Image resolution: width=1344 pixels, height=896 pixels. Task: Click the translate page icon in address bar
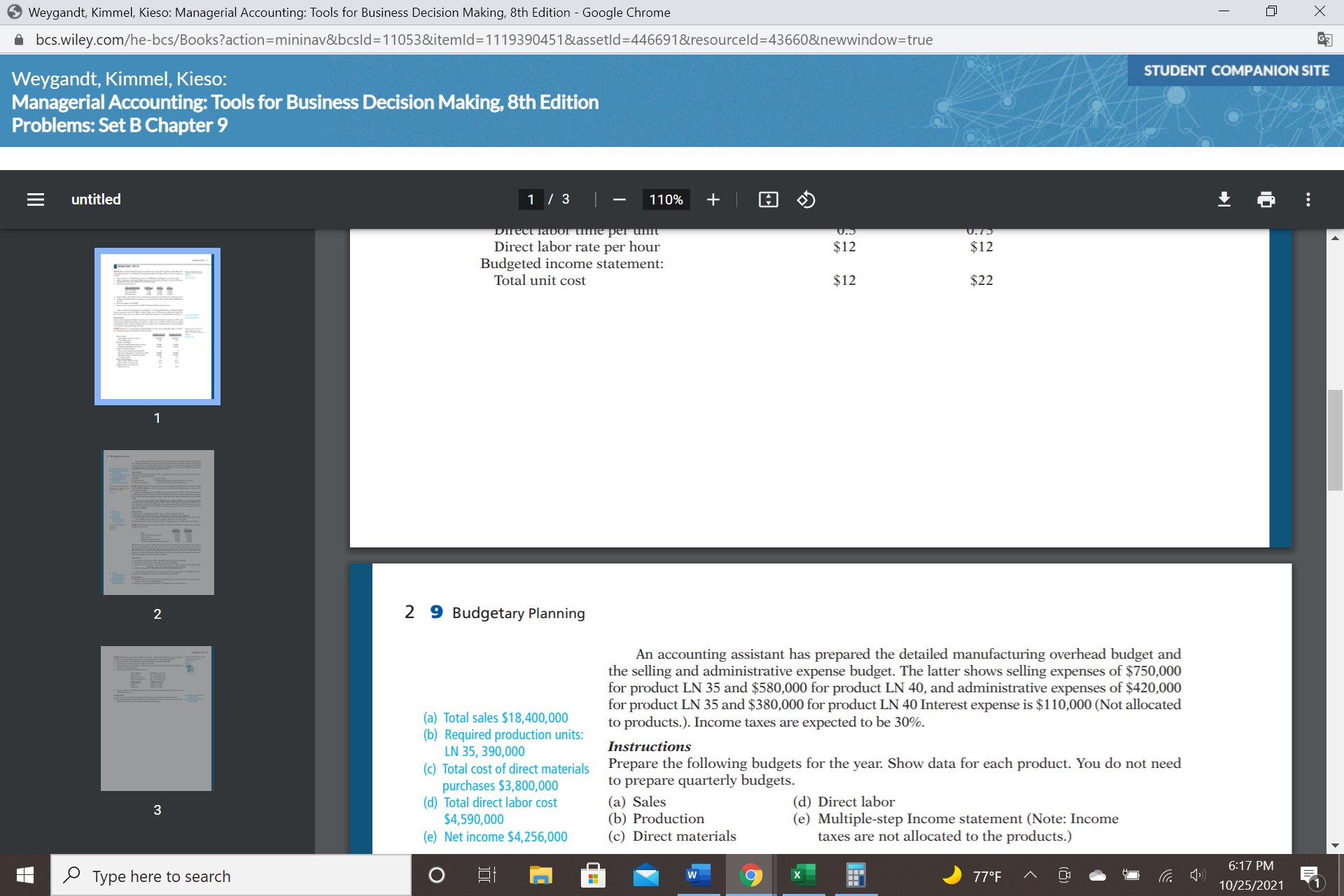pyautogui.click(x=1324, y=40)
